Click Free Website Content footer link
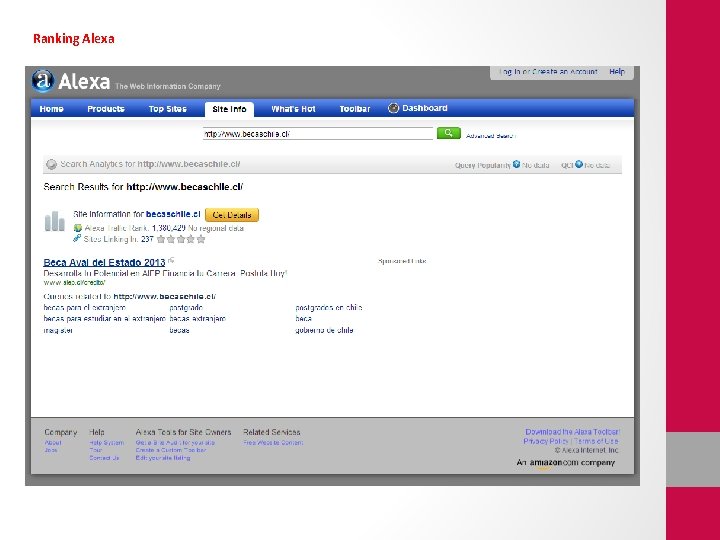Screen dimensions: 720x540 point(273,443)
